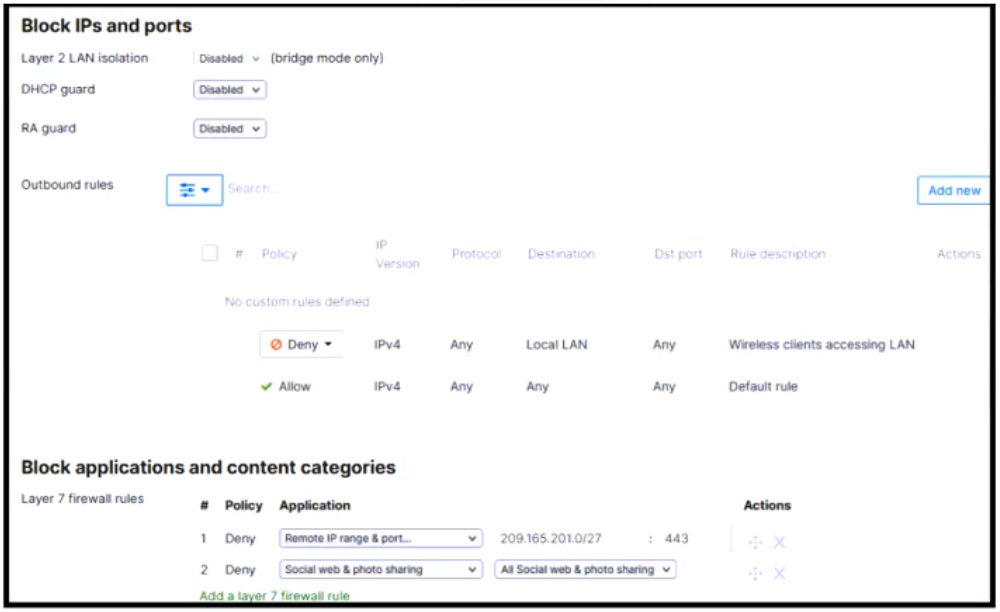This screenshot has width=1000, height=612.
Task: Expand Social web & photo sharing application dropdown
Action: point(381,570)
